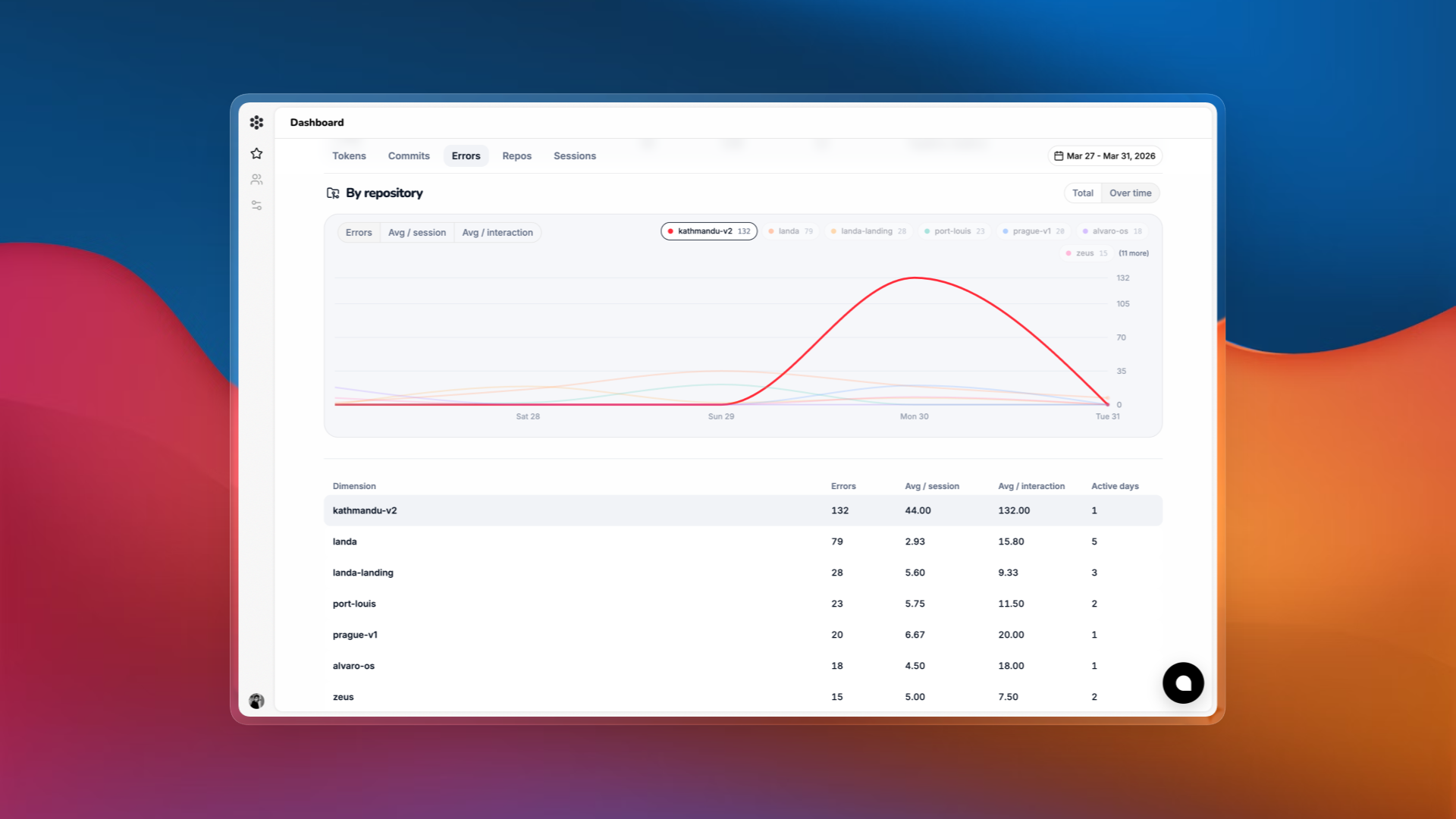Select the Avg / session metric button
The width and height of the screenshot is (1456, 819).
pyautogui.click(x=416, y=233)
